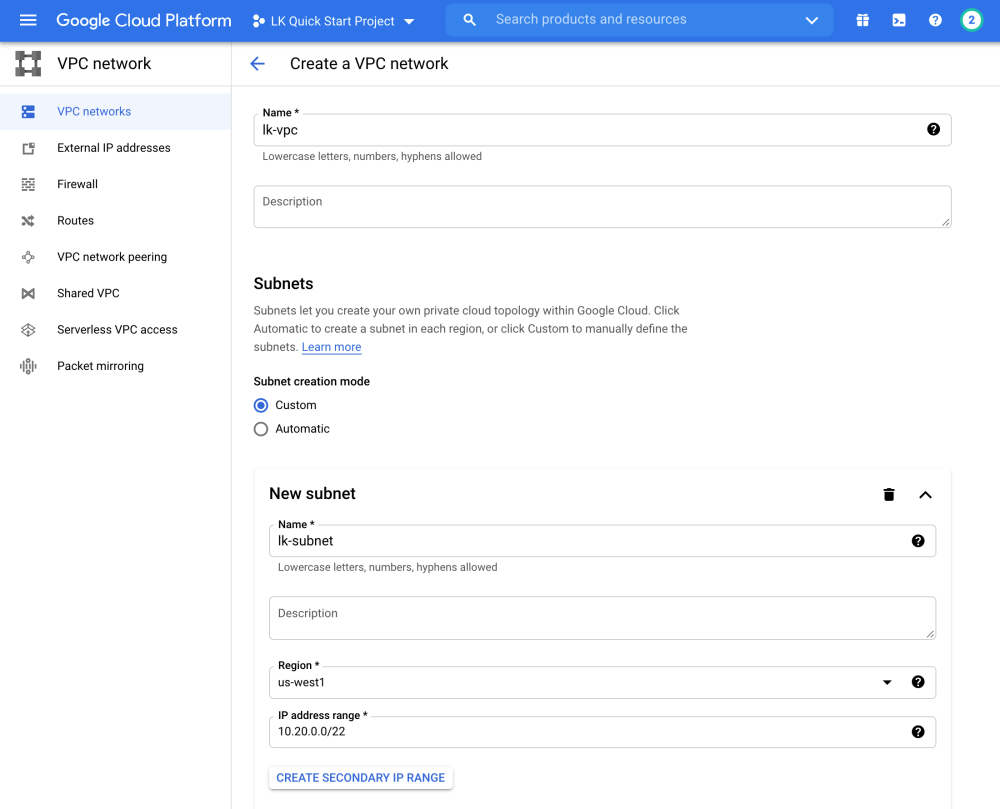Expand the search bar dropdown arrow

[811, 20]
